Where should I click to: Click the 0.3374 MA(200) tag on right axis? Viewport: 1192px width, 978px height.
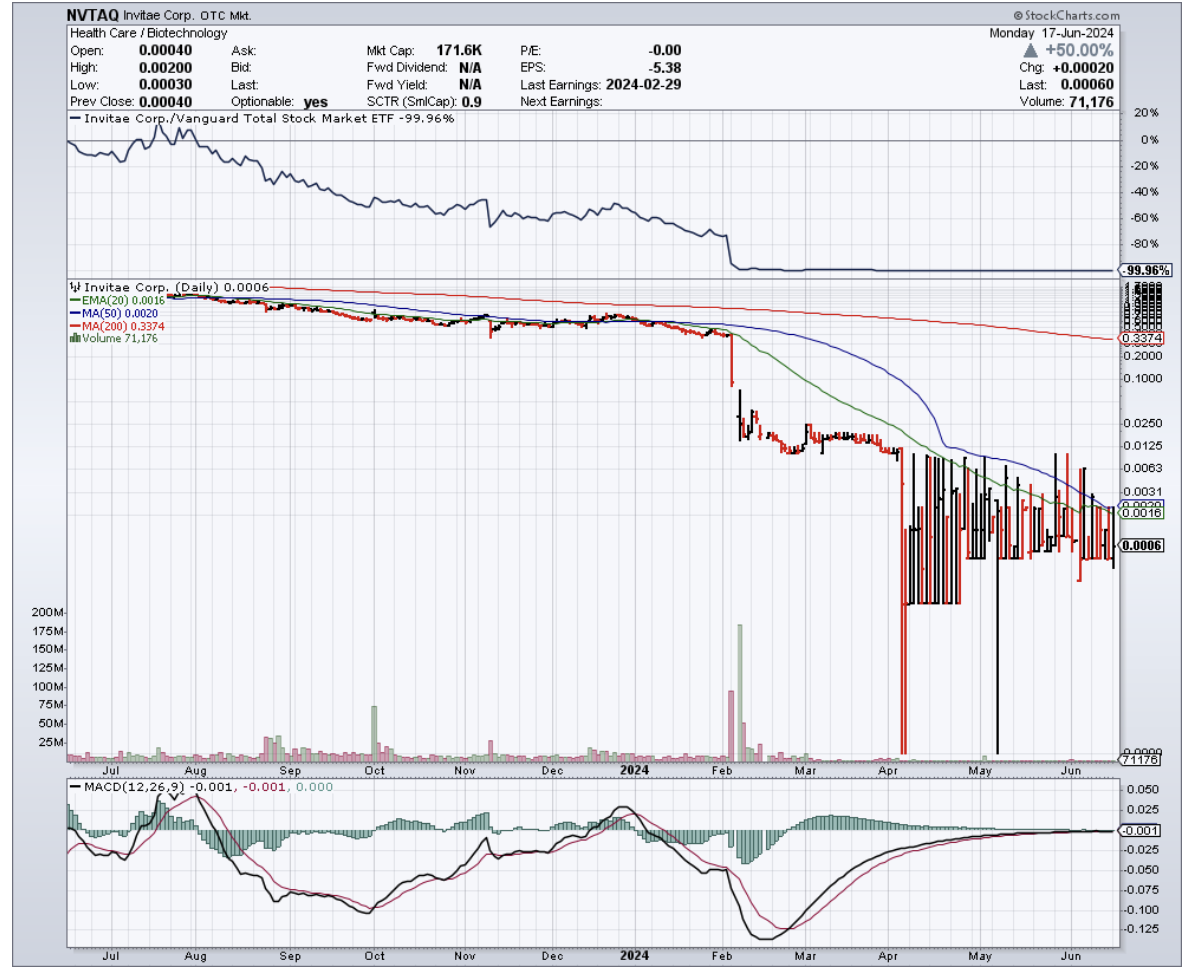click(x=1140, y=339)
